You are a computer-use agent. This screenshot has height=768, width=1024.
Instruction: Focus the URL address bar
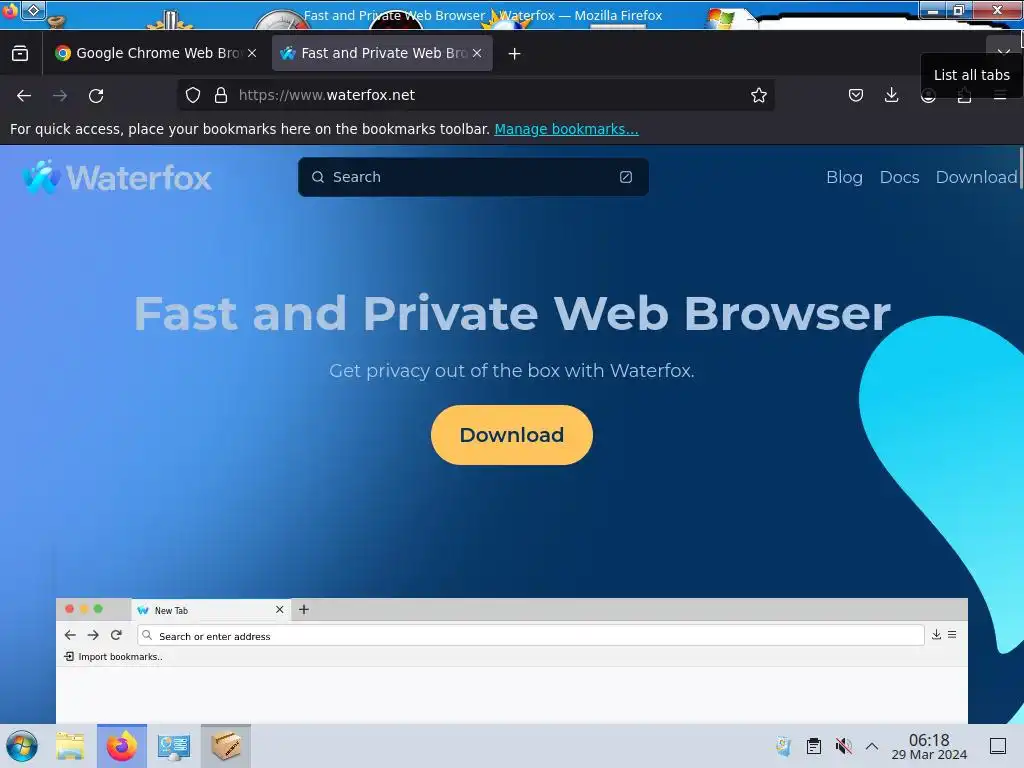pos(490,95)
